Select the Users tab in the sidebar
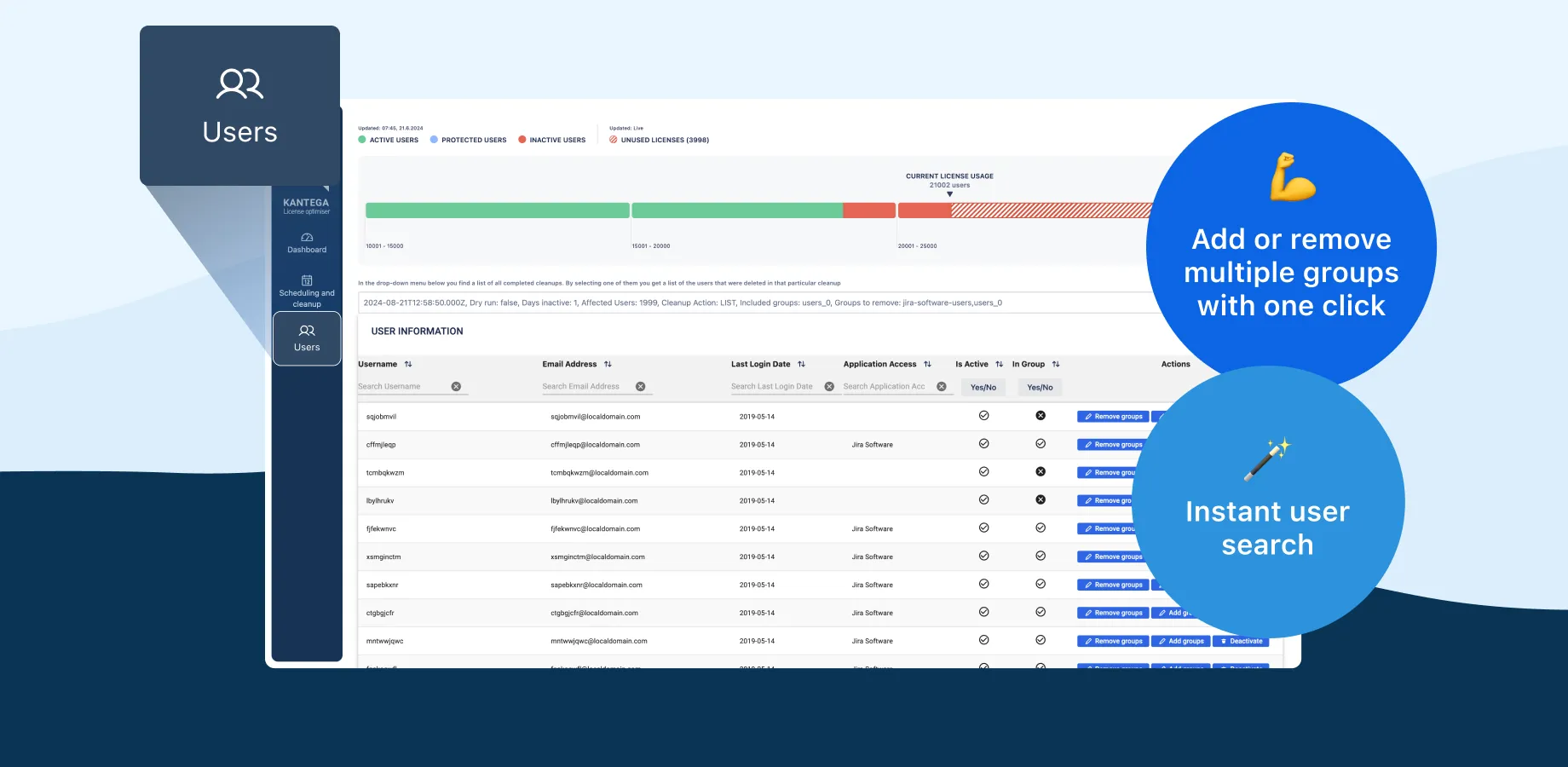Screen dimensions: 1568x767 pos(306,338)
